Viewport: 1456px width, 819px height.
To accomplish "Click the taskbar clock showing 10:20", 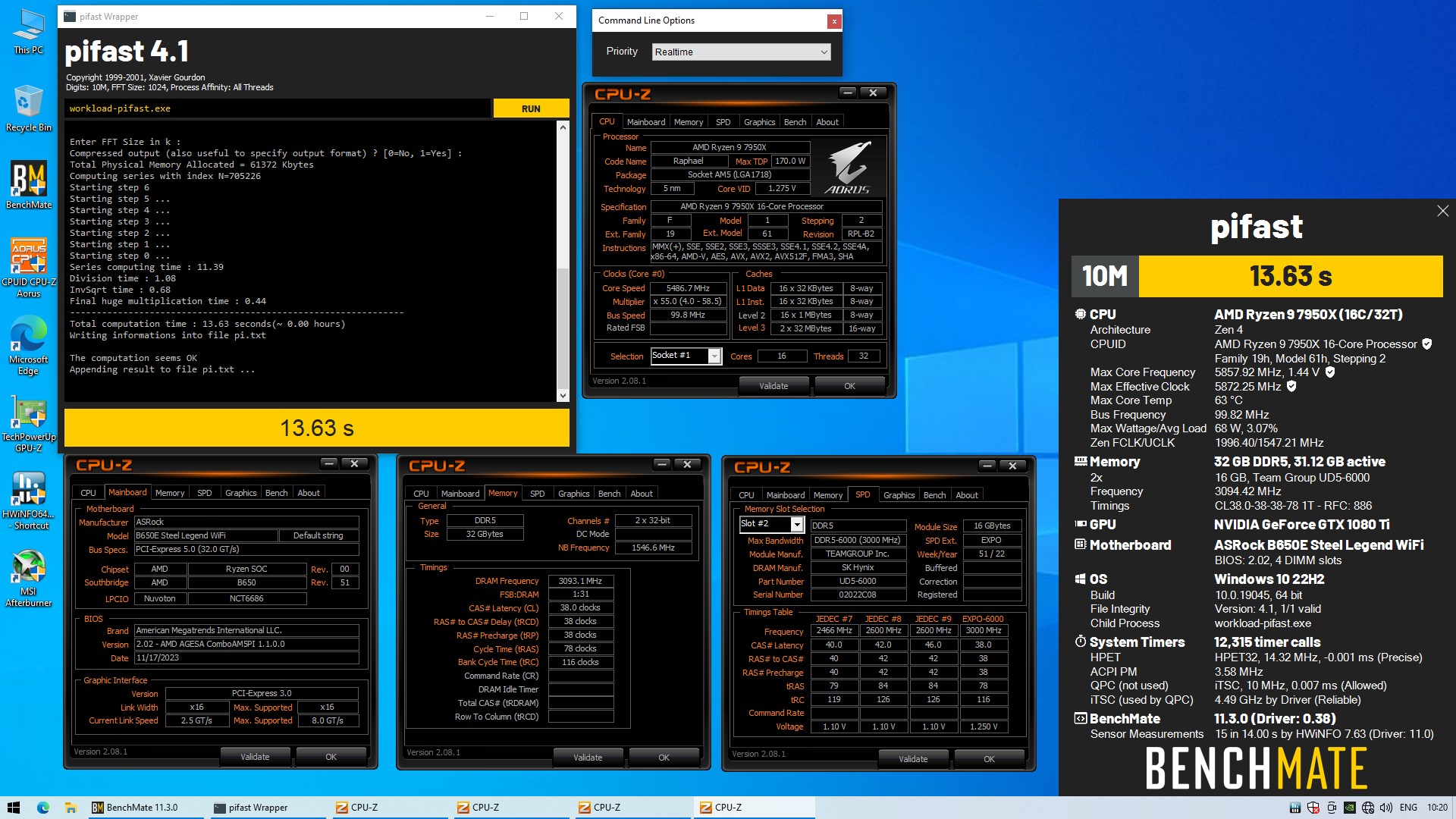I will click(1437, 808).
